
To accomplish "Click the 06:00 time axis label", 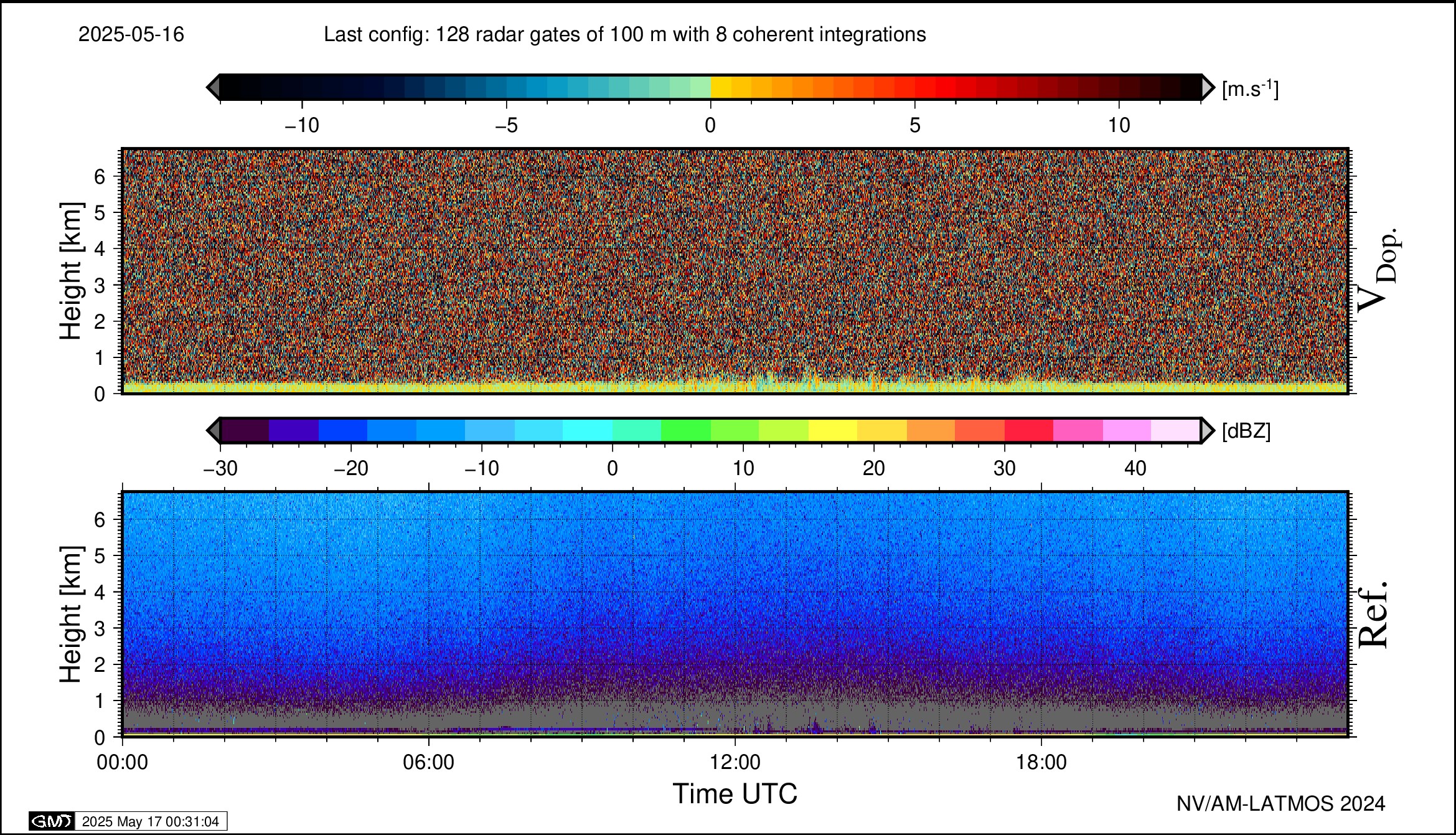I will (x=428, y=763).
